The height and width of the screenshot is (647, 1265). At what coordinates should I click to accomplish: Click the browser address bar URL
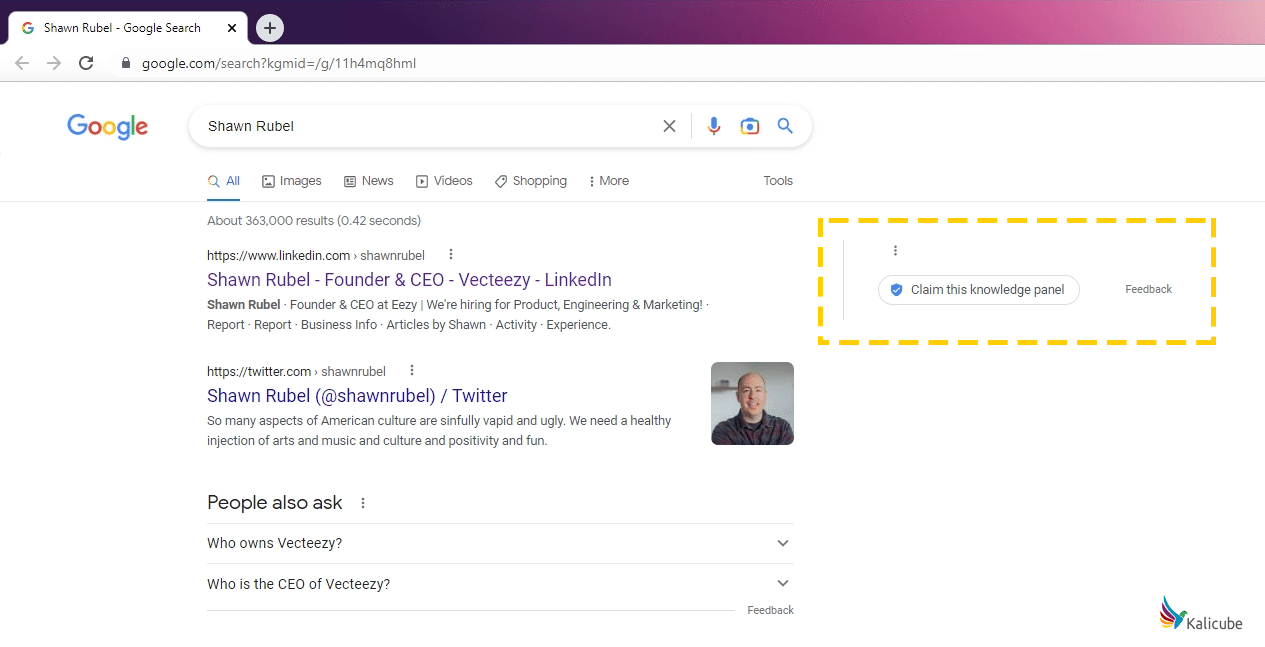[x=279, y=63]
